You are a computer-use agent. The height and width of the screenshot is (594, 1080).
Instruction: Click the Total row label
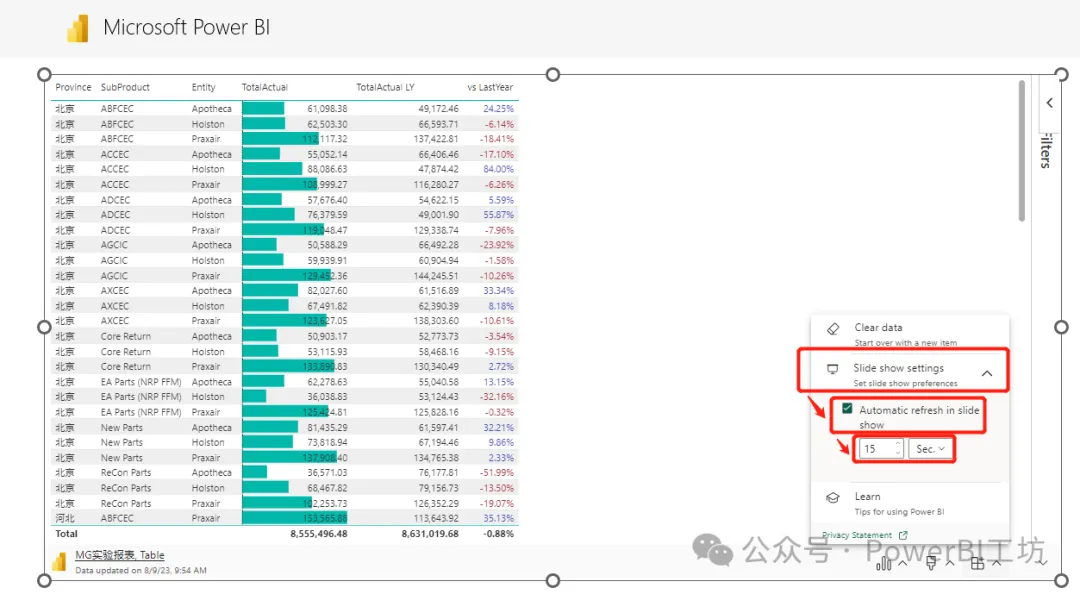(66, 534)
